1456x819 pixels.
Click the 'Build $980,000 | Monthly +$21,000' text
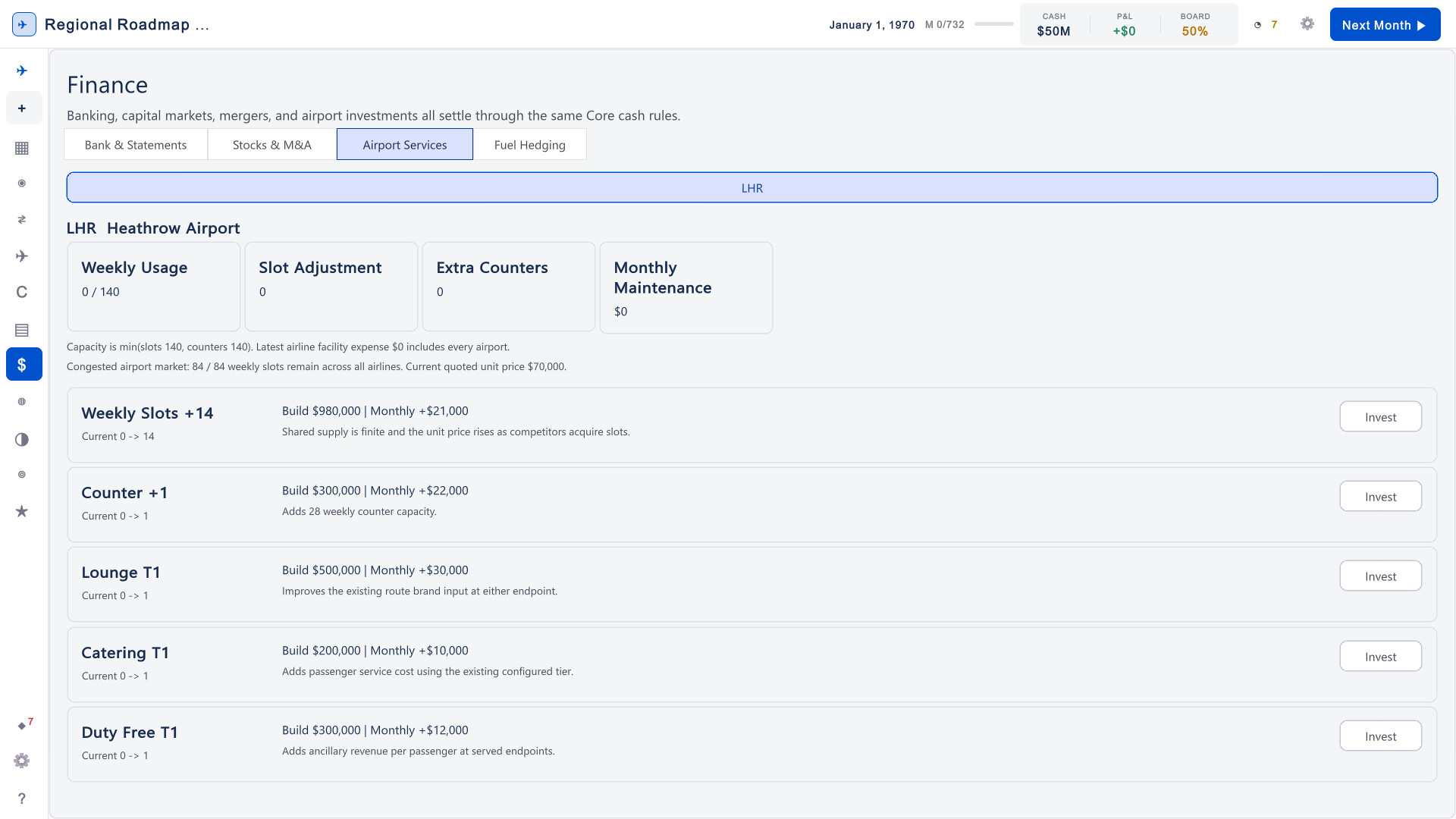(x=375, y=411)
